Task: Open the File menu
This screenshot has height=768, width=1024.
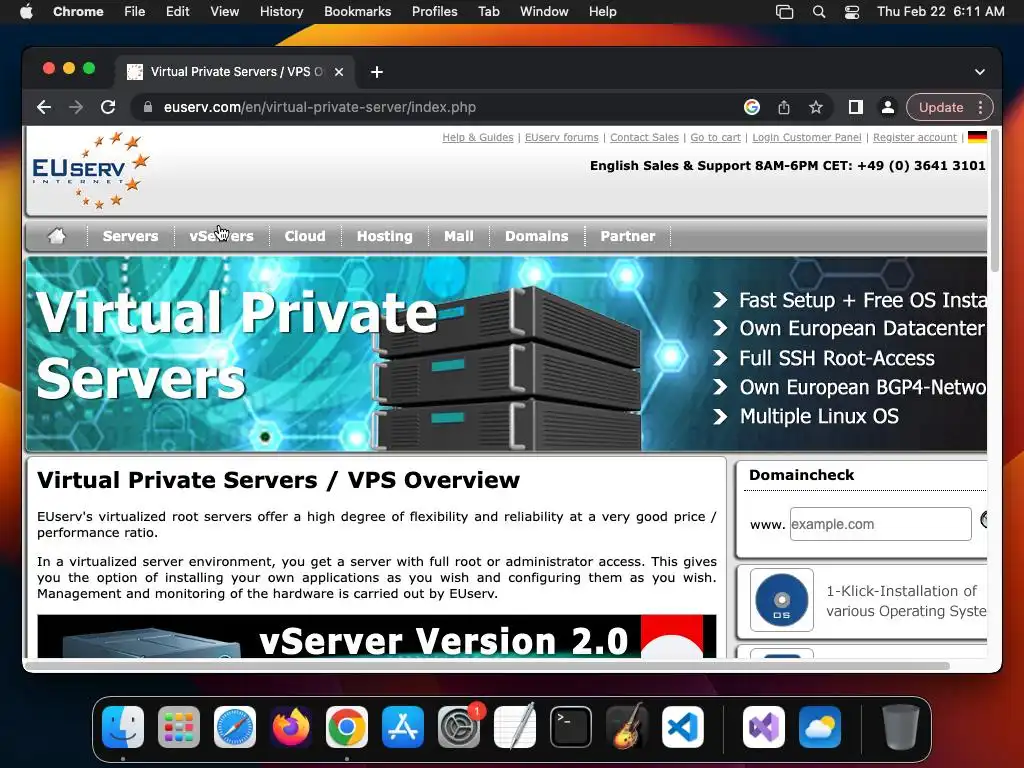Action: point(135,12)
